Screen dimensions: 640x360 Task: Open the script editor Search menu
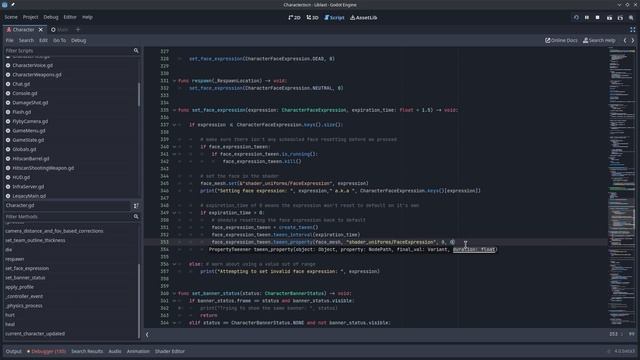pos(26,40)
